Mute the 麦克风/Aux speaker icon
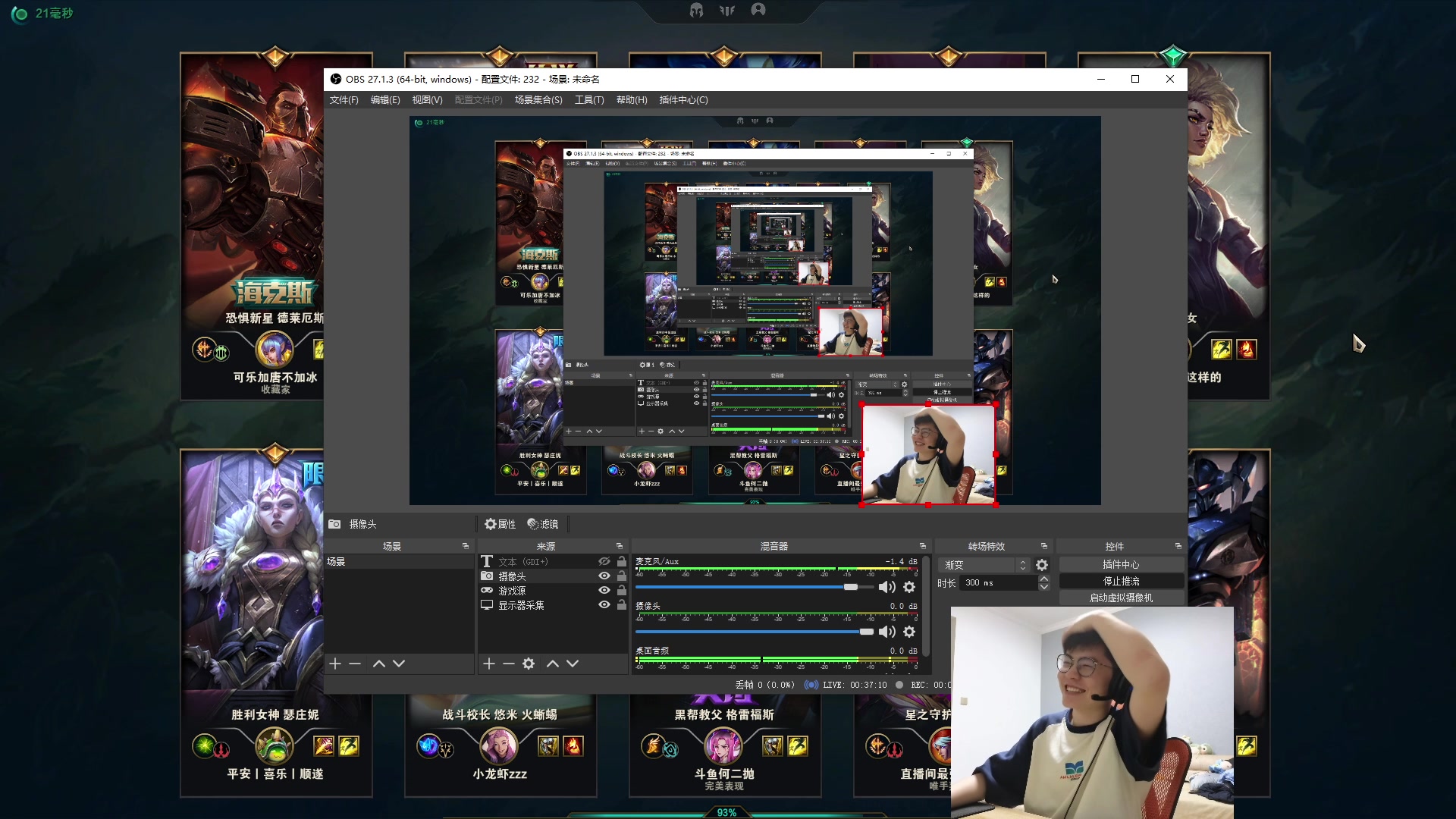 click(x=886, y=587)
